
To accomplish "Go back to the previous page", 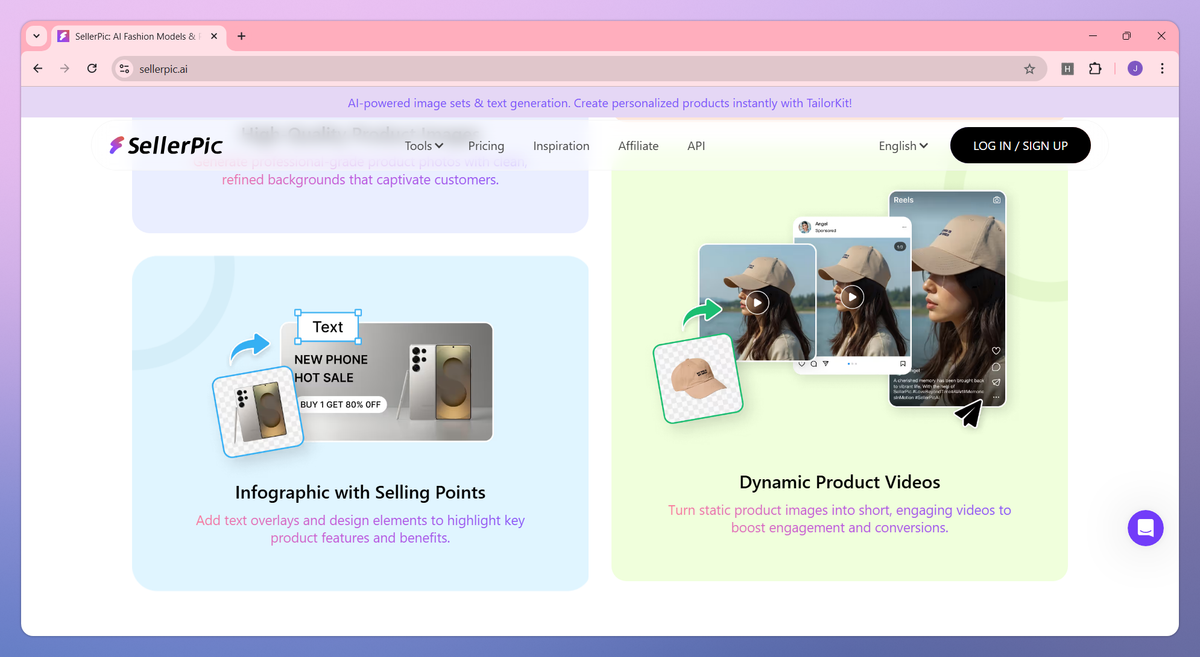I will (38, 69).
